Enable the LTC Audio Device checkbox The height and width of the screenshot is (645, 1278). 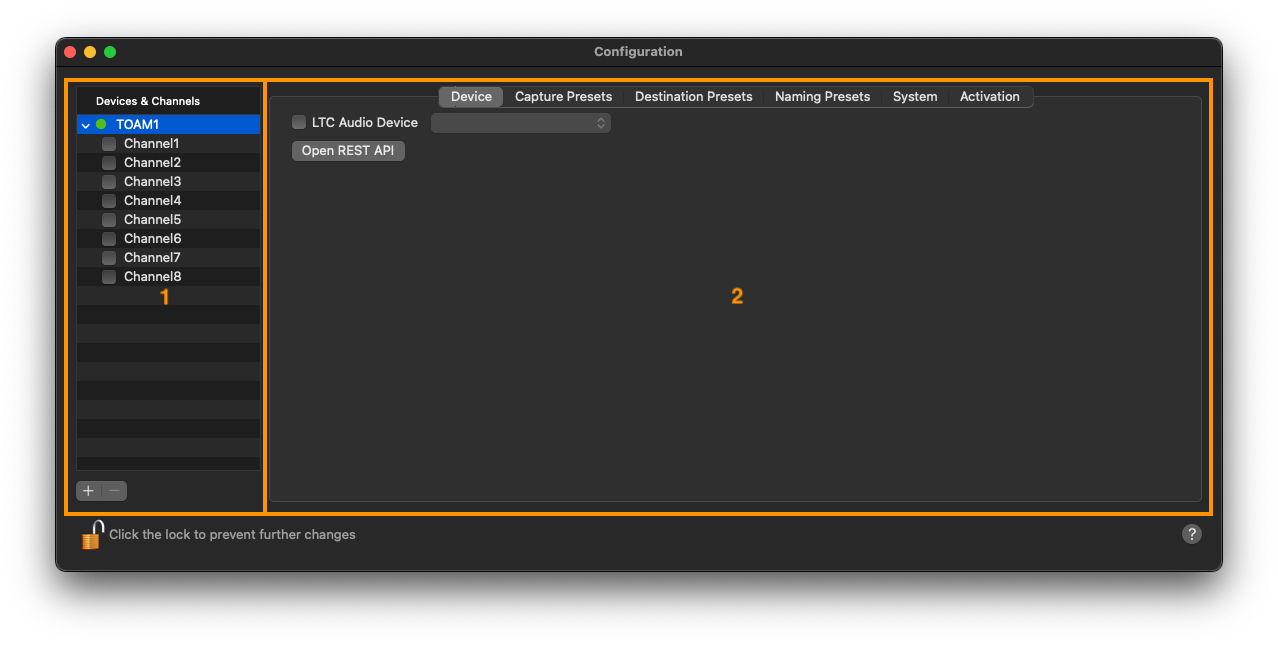point(299,123)
